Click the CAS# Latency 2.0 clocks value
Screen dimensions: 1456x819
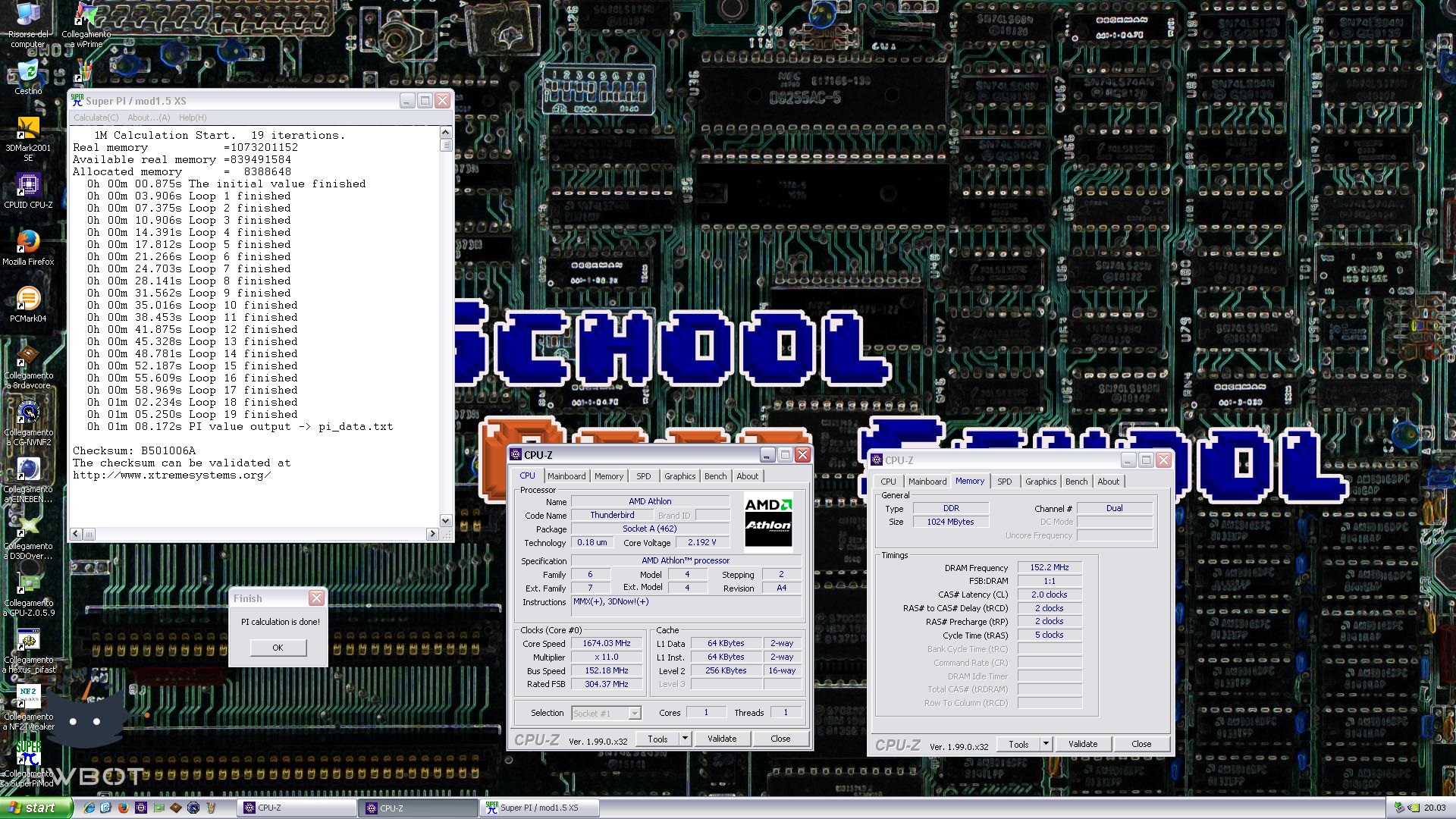coord(1050,595)
